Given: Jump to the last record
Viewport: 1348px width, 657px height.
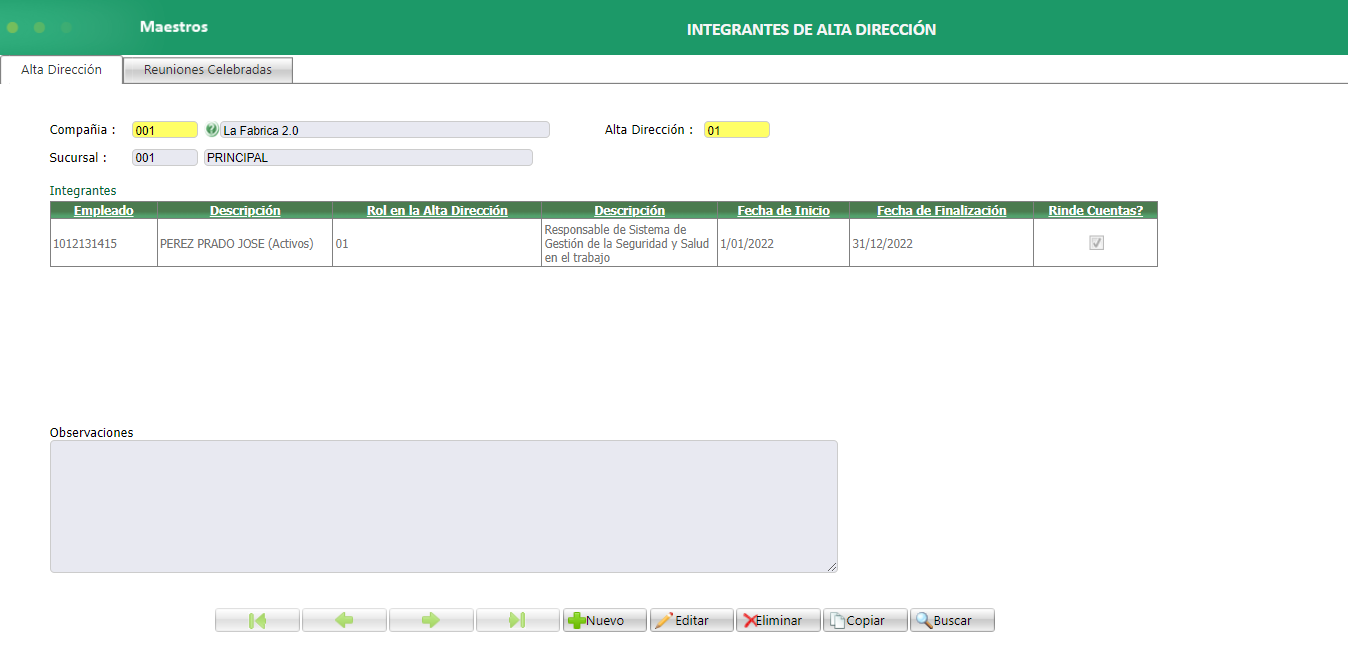Looking at the screenshot, I should click(517, 619).
